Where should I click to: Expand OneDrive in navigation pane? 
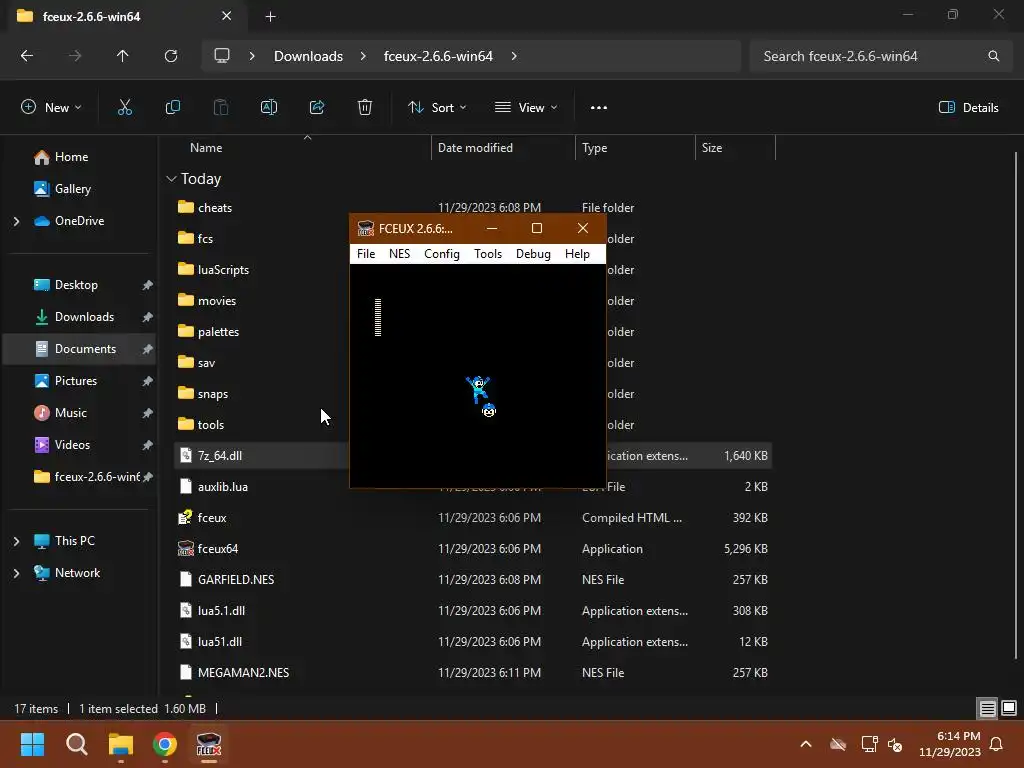point(16,221)
